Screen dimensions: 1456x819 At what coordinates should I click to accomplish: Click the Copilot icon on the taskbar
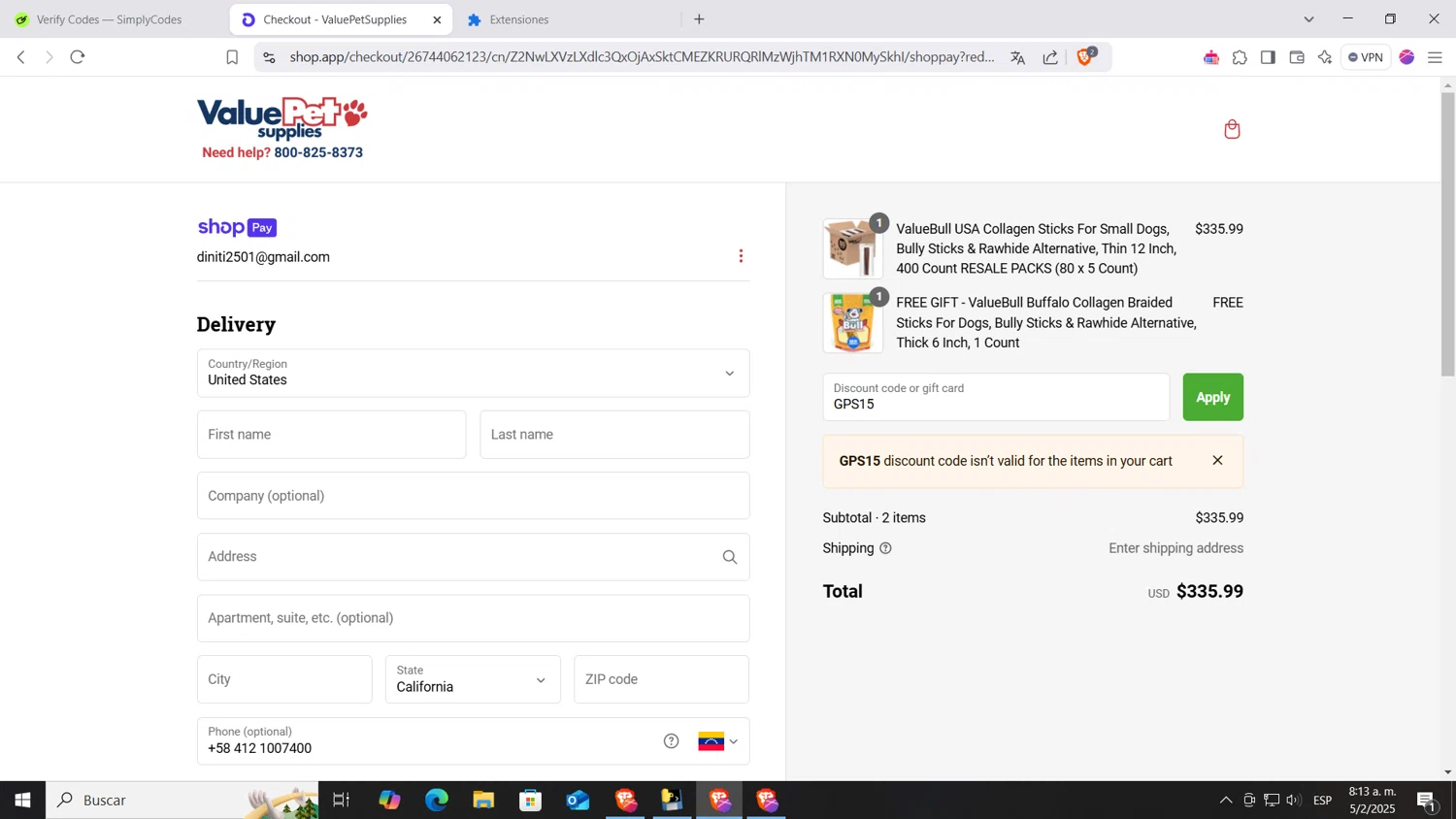point(389,800)
